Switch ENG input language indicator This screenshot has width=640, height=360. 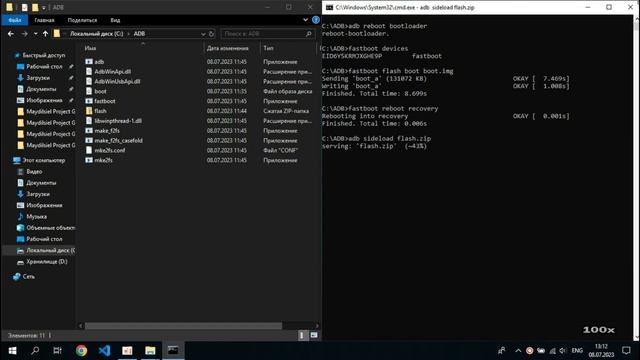577,351
